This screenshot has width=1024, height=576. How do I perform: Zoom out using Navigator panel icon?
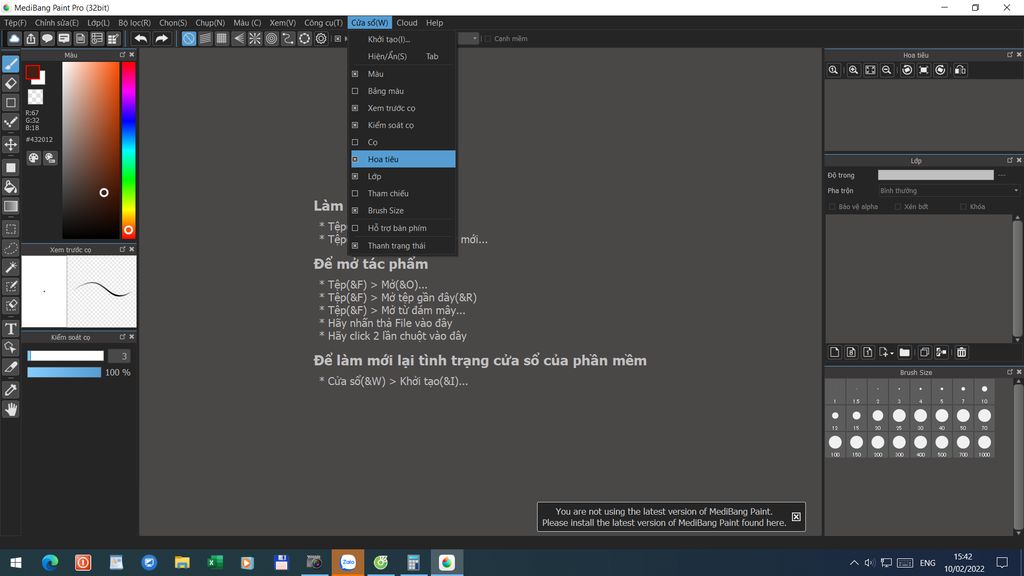coord(887,70)
